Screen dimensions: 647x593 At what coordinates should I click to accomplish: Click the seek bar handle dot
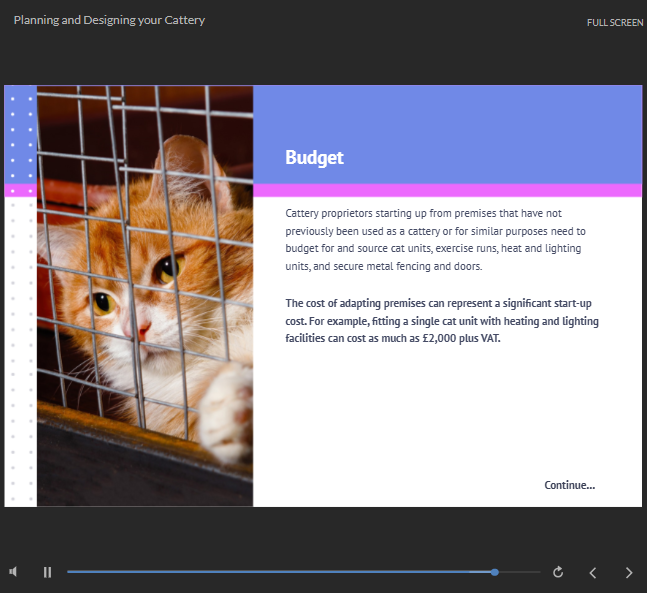click(495, 572)
